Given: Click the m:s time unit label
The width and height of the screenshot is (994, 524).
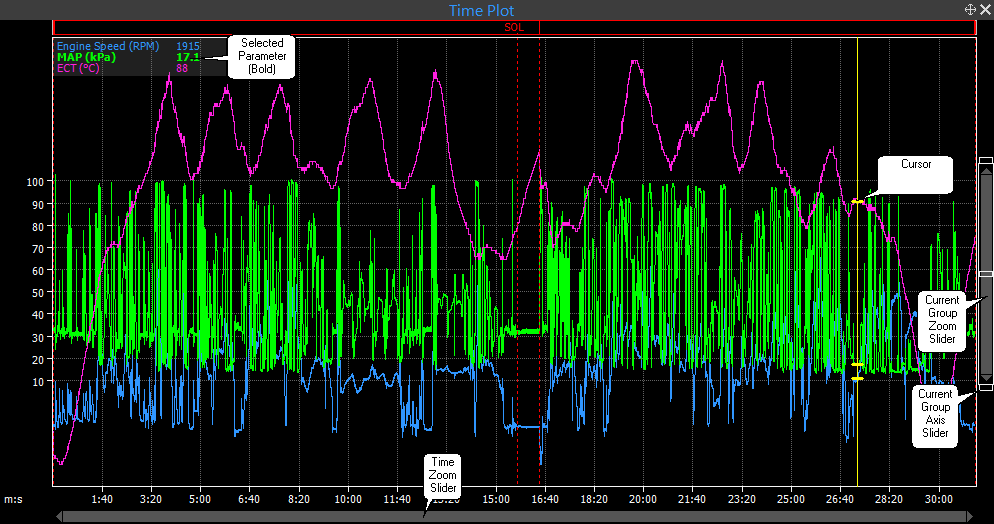Looking at the screenshot, I should point(13,499).
